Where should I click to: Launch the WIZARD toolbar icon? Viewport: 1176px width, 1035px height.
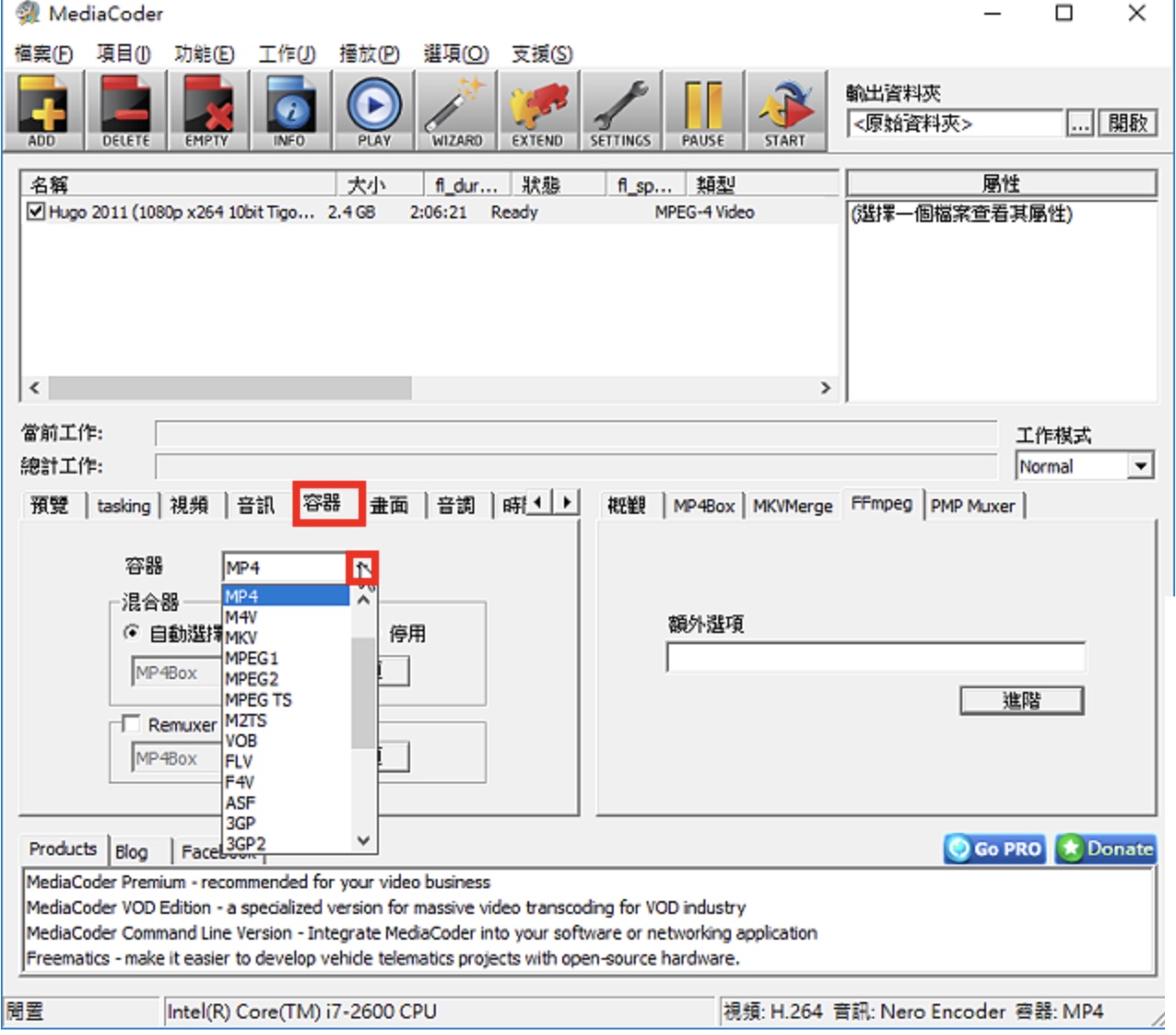[456, 111]
